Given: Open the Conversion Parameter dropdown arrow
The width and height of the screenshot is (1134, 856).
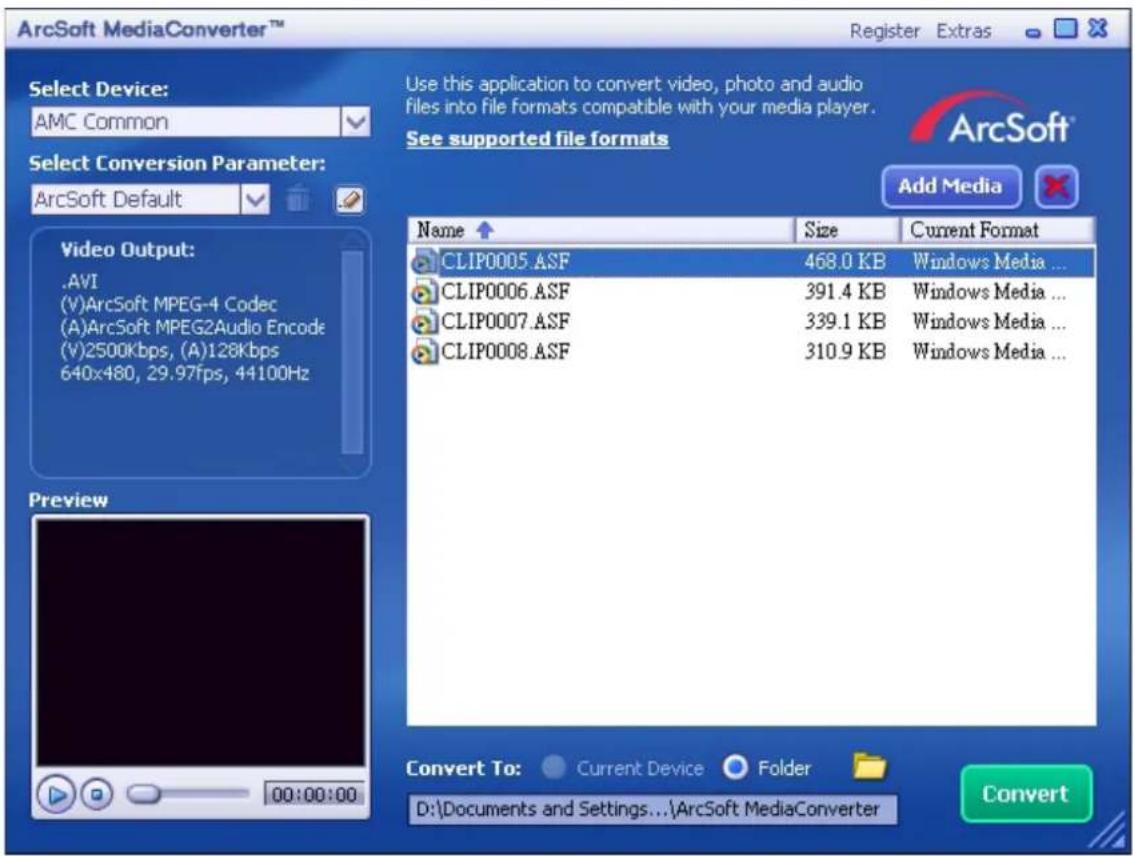Looking at the screenshot, I should point(254,199).
